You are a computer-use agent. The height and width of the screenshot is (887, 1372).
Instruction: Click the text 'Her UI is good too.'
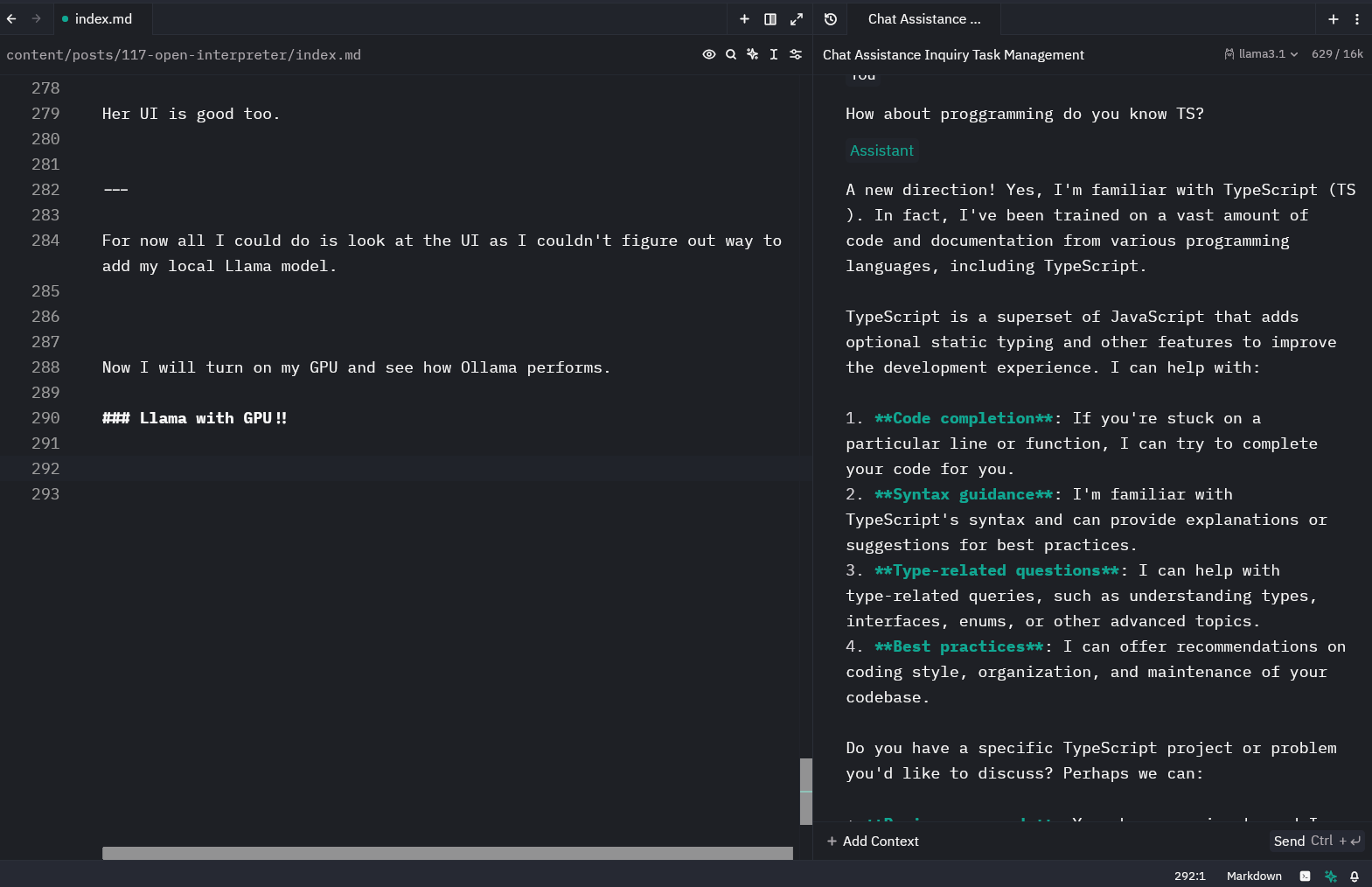click(x=191, y=114)
